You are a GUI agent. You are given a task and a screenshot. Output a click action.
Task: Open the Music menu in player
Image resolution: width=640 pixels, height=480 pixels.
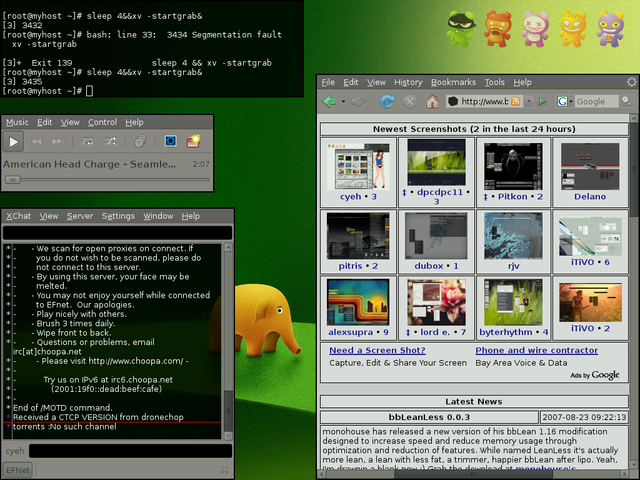click(17, 122)
